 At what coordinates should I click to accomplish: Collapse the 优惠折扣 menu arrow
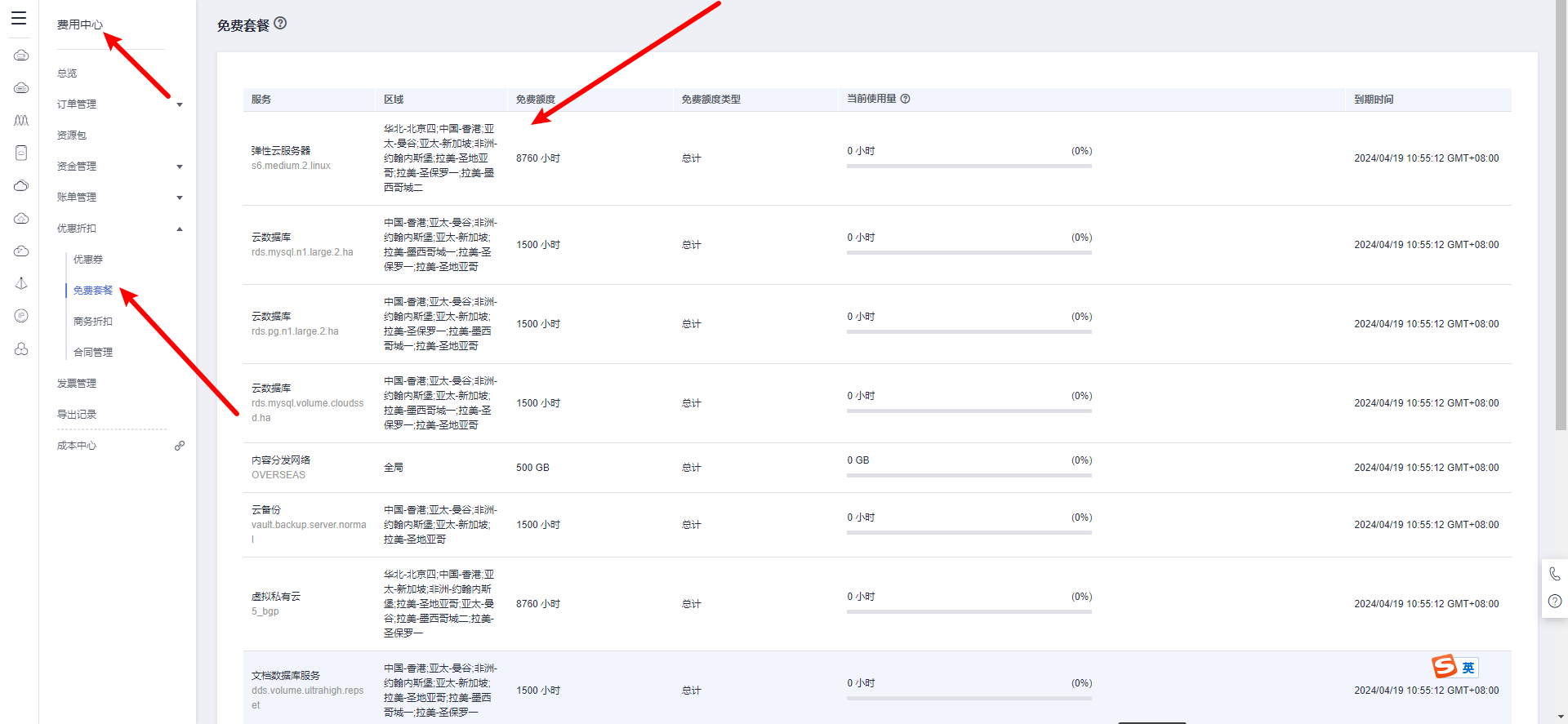click(x=180, y=229)
